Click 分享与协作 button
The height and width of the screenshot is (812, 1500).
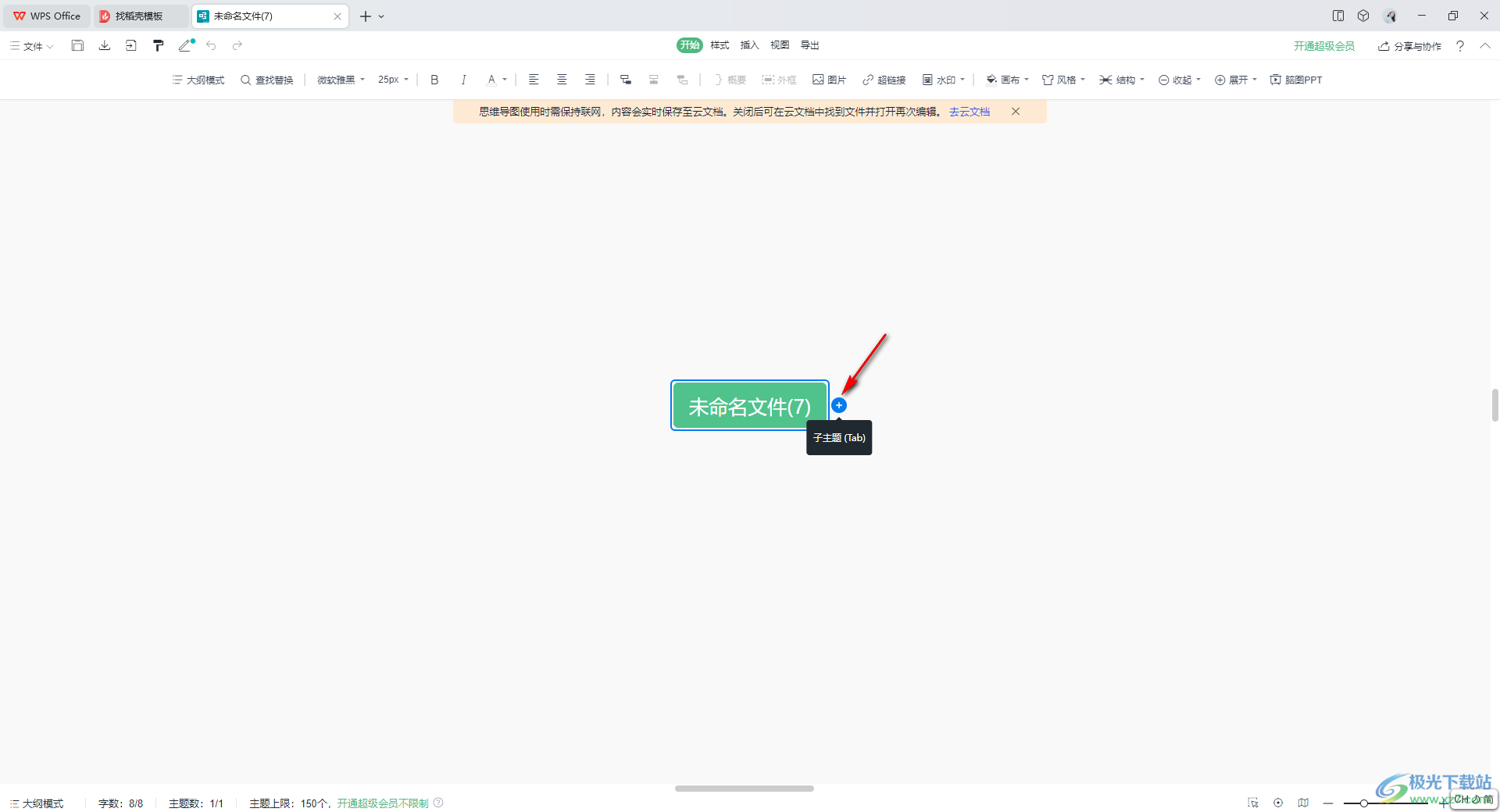point(1410,46)
